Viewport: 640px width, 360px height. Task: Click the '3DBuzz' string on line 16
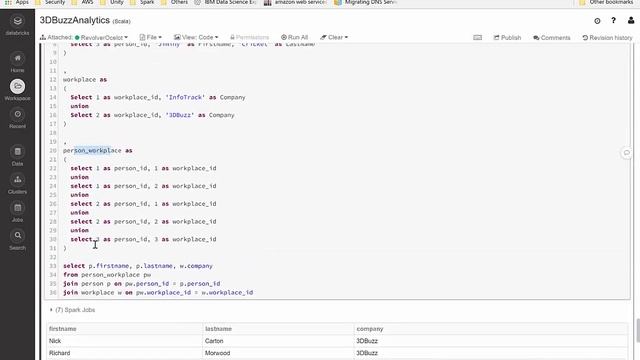click(x=180, y=115)
